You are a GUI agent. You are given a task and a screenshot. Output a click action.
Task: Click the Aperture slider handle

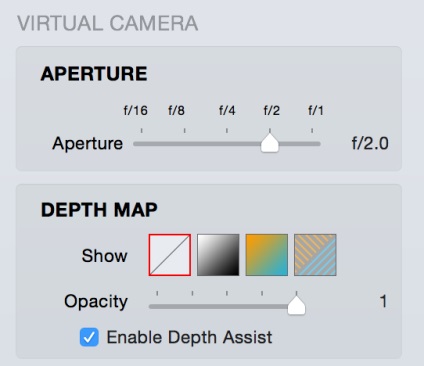point(270,142)
